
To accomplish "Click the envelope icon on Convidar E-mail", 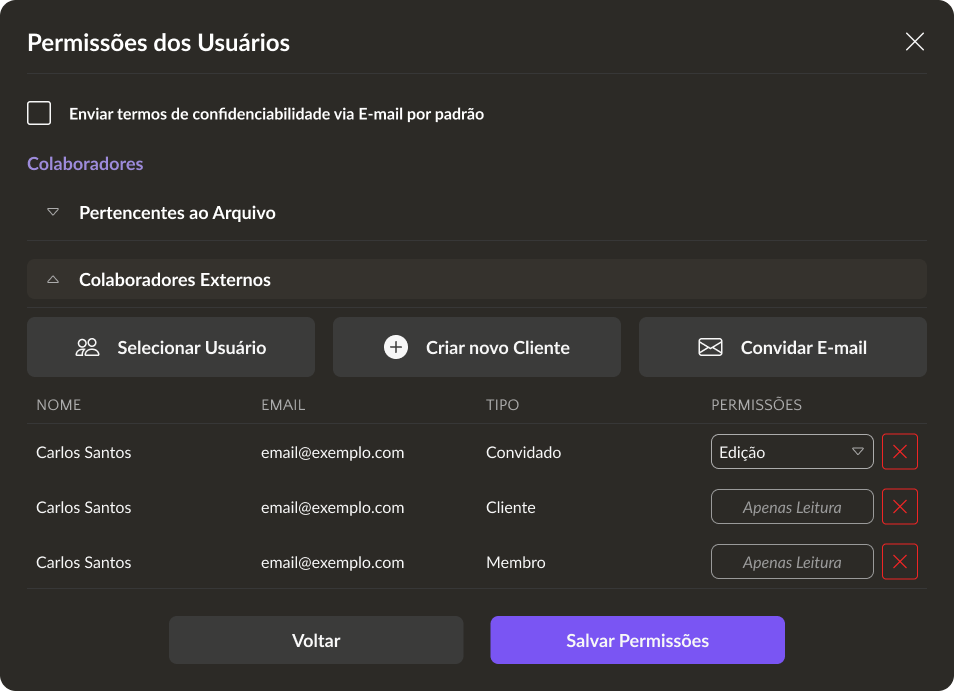I will click(710, 348).
